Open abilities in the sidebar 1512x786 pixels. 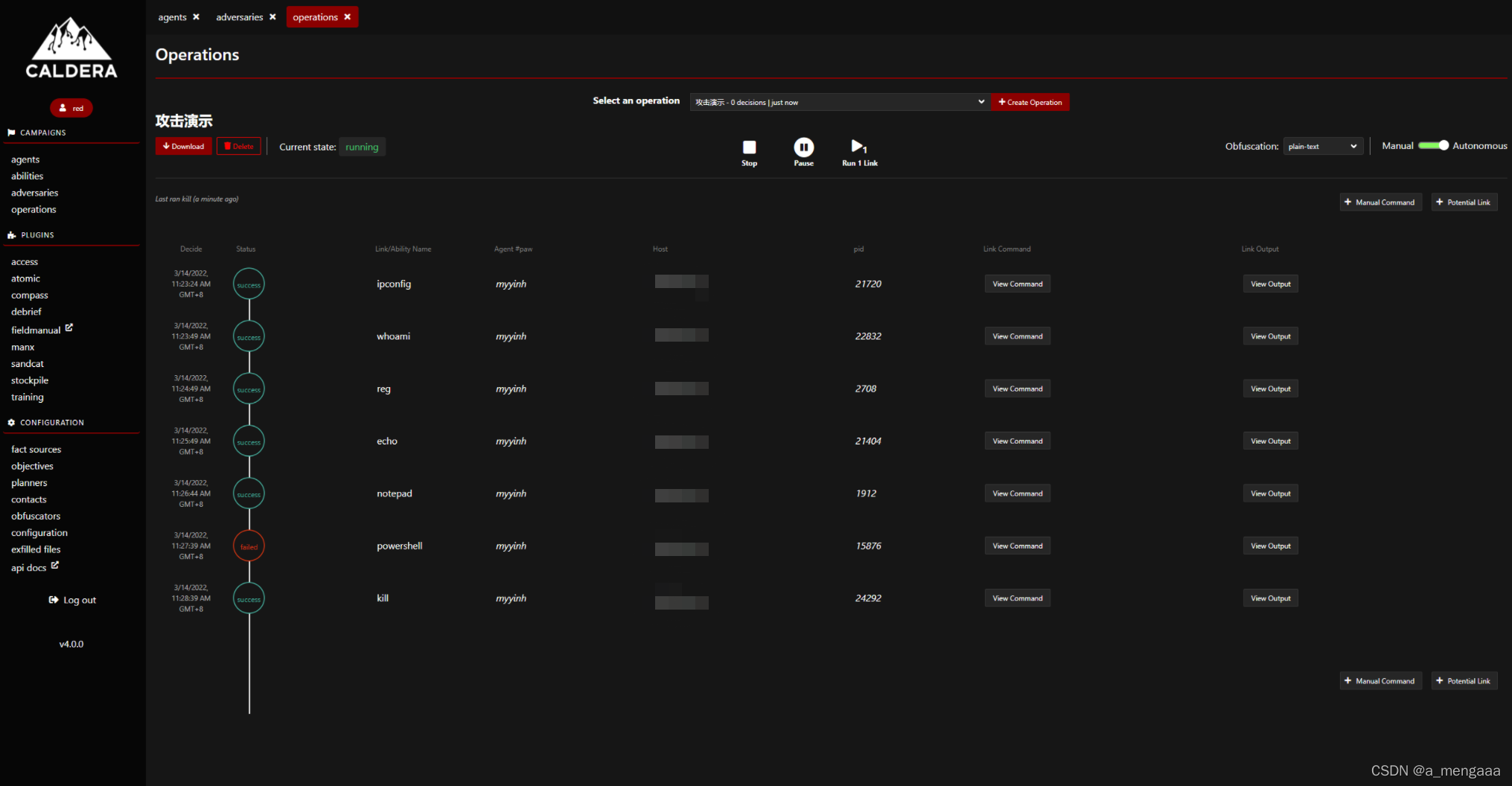pyautogui.click(x=28, y=176)
